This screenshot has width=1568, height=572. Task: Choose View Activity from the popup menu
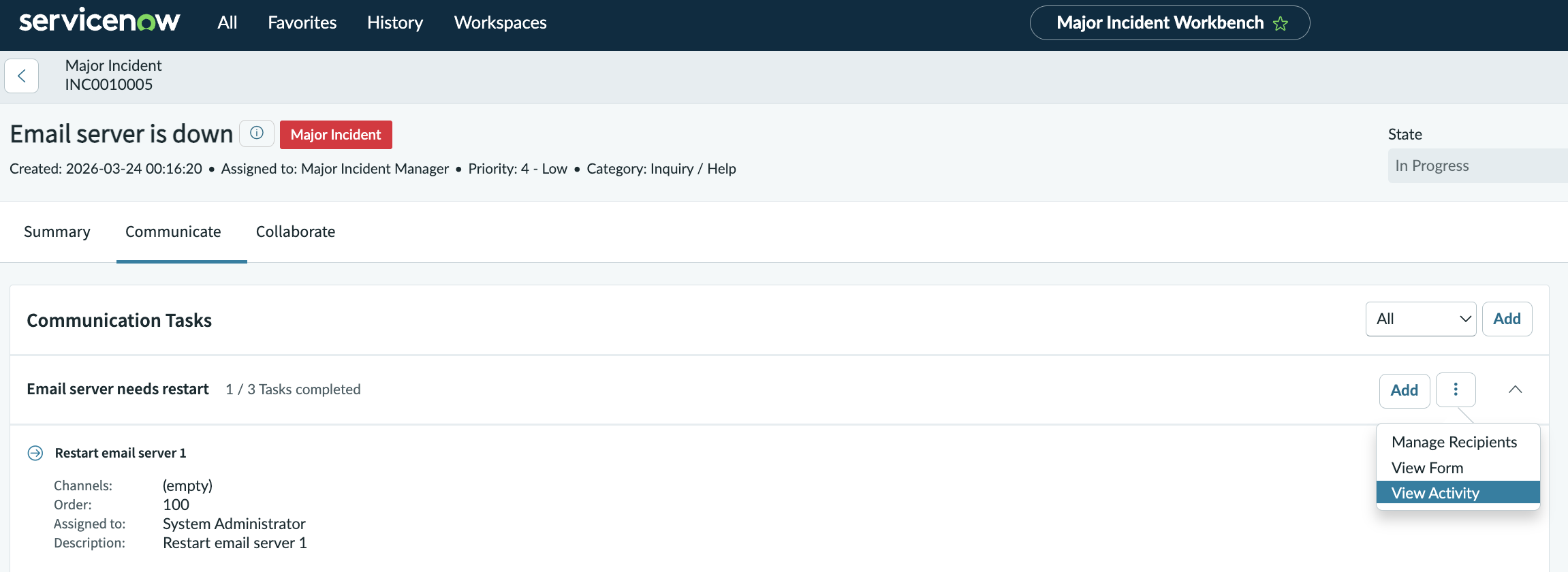coord(1458,492)
